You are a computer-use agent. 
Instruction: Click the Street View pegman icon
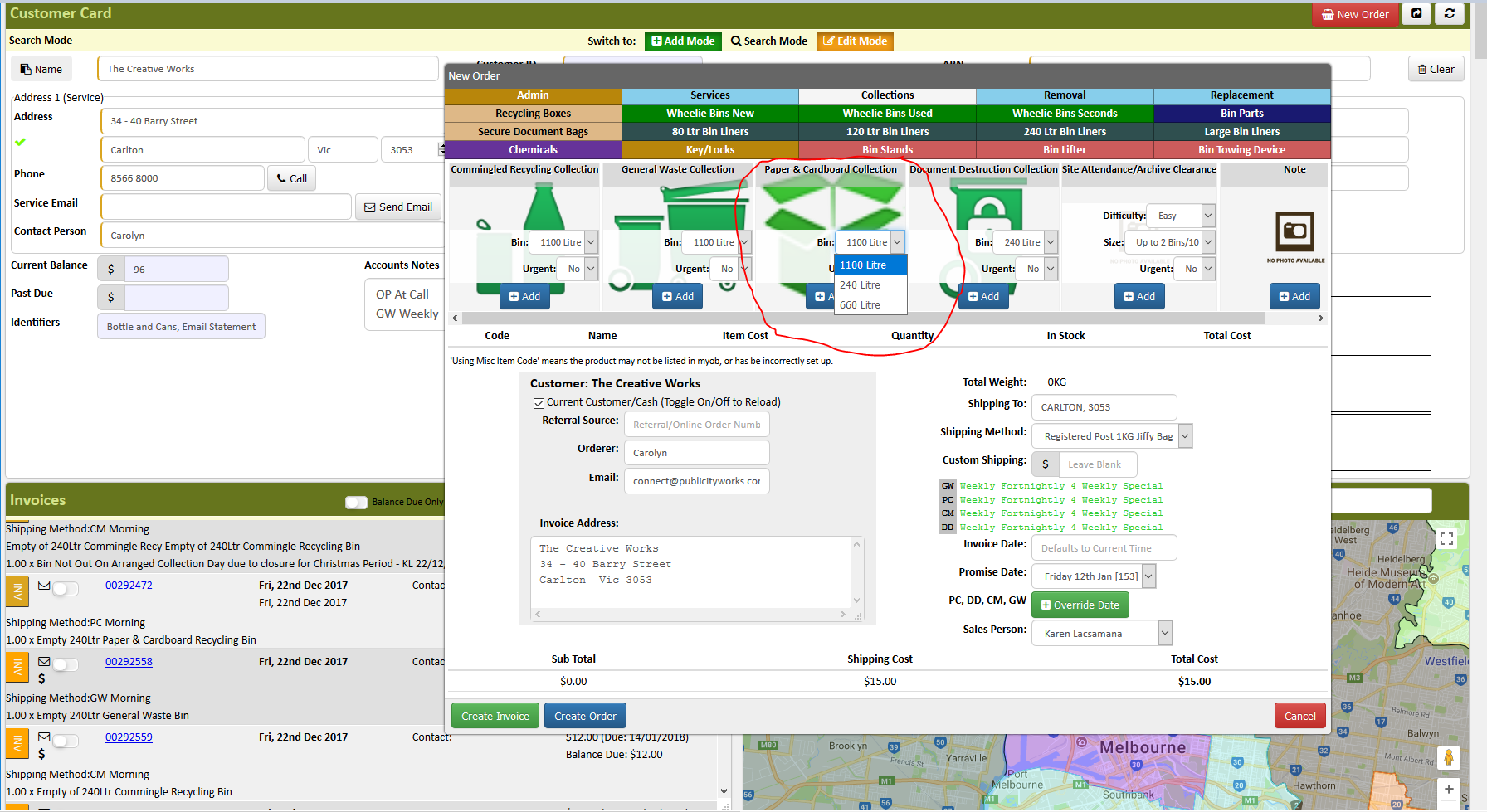pos(1449,757)
